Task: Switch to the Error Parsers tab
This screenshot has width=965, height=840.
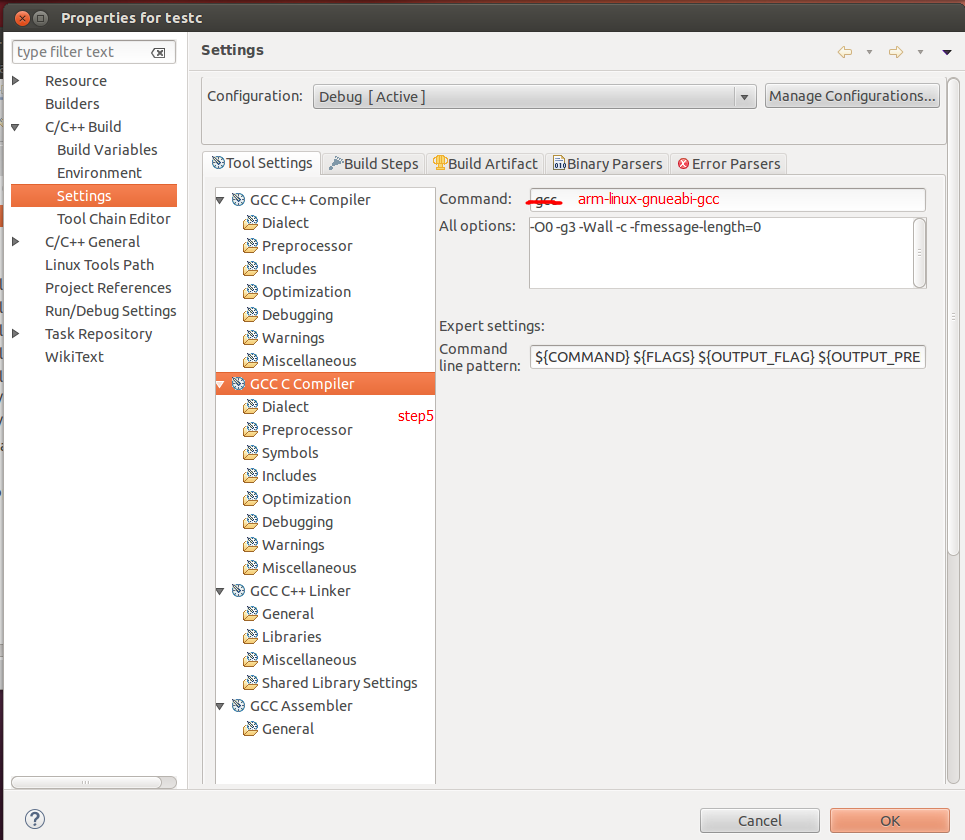Action: (729, 164)
